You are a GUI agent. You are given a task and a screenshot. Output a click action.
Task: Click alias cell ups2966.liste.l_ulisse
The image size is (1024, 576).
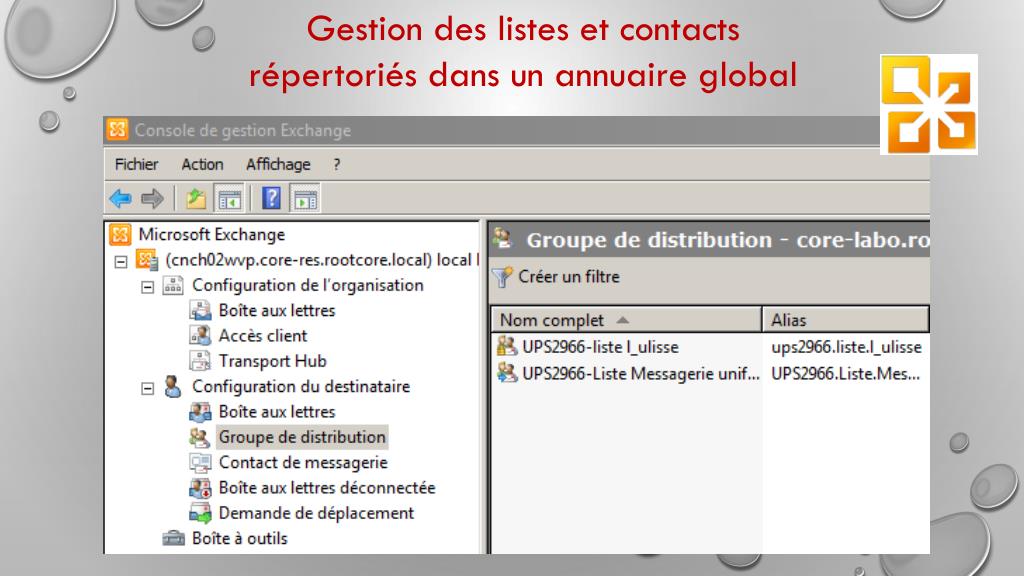846,347
